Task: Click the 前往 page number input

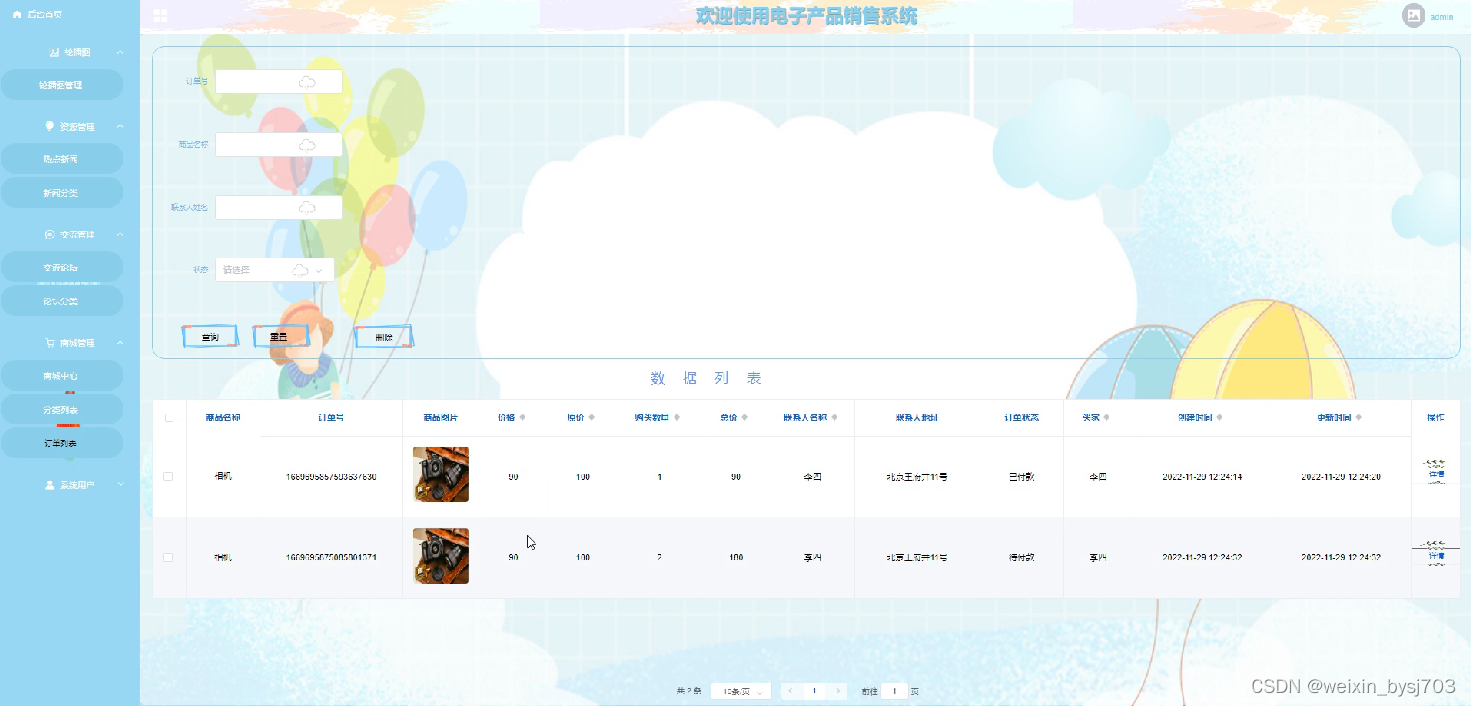Action: (895, 691)
